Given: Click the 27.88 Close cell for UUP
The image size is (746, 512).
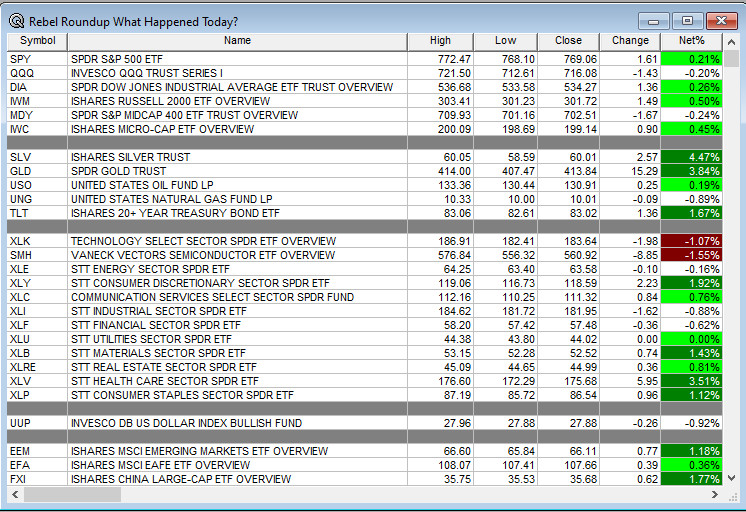Looking at the screenshot, I should (x=569, y=423).
